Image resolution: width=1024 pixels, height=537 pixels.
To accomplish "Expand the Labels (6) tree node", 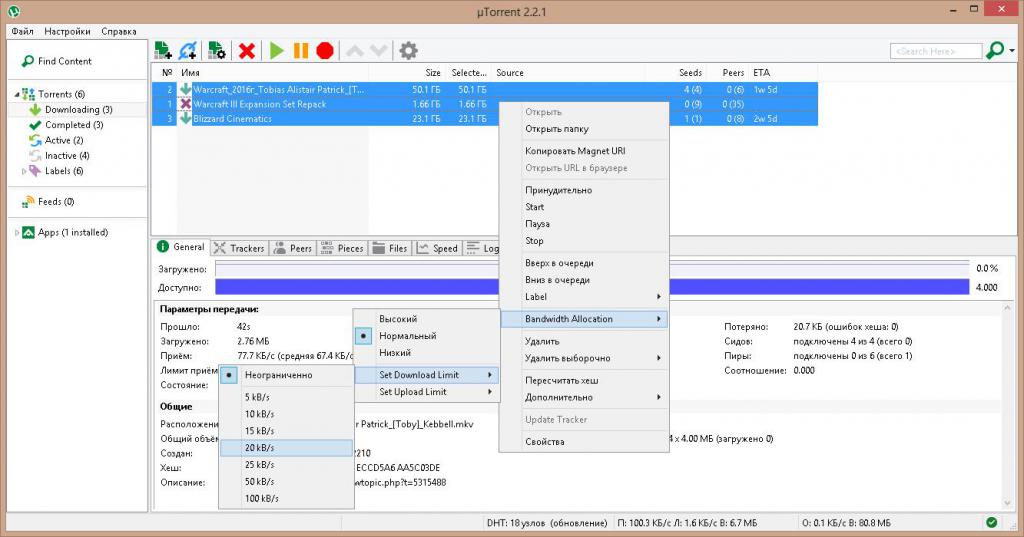I will tap(24, 171).
